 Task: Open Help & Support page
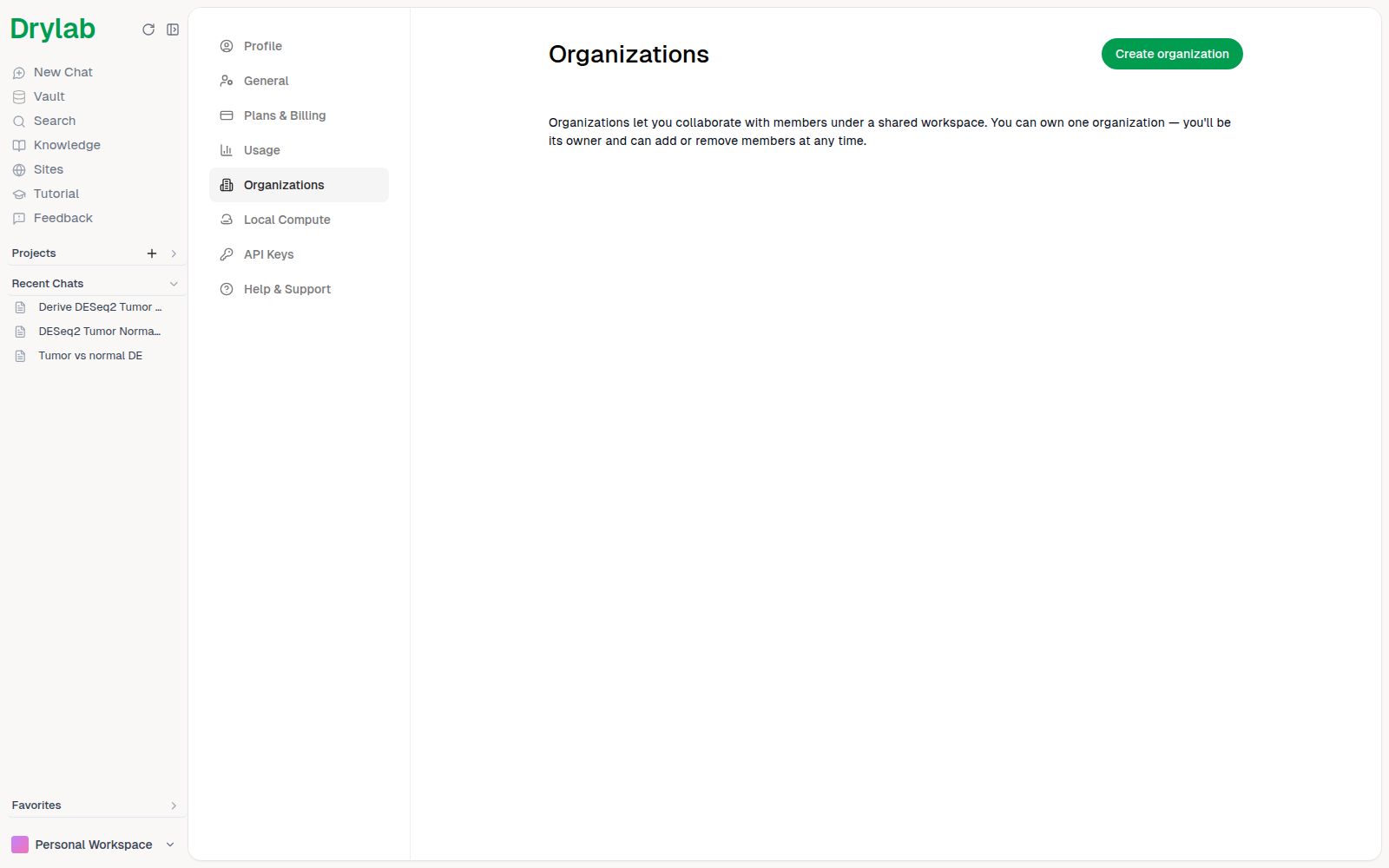299,289
